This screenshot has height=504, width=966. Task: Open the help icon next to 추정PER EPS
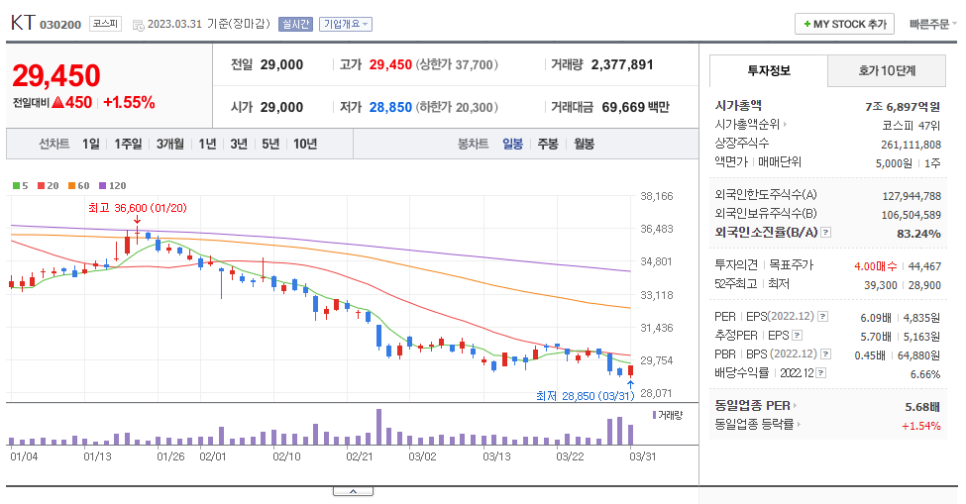[x=797, y=336]
